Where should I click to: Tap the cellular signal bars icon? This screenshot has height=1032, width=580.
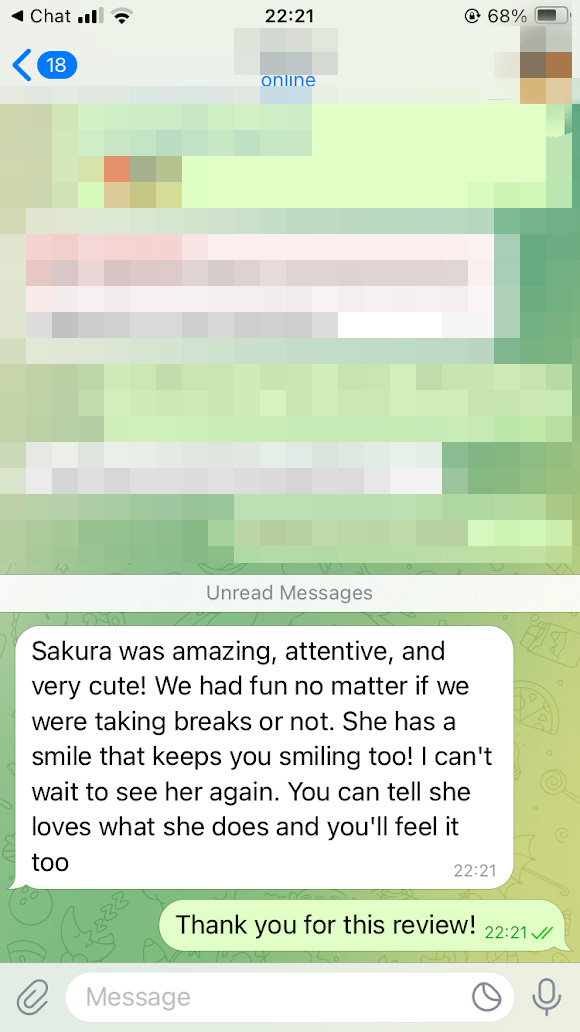tap(91, 16)
